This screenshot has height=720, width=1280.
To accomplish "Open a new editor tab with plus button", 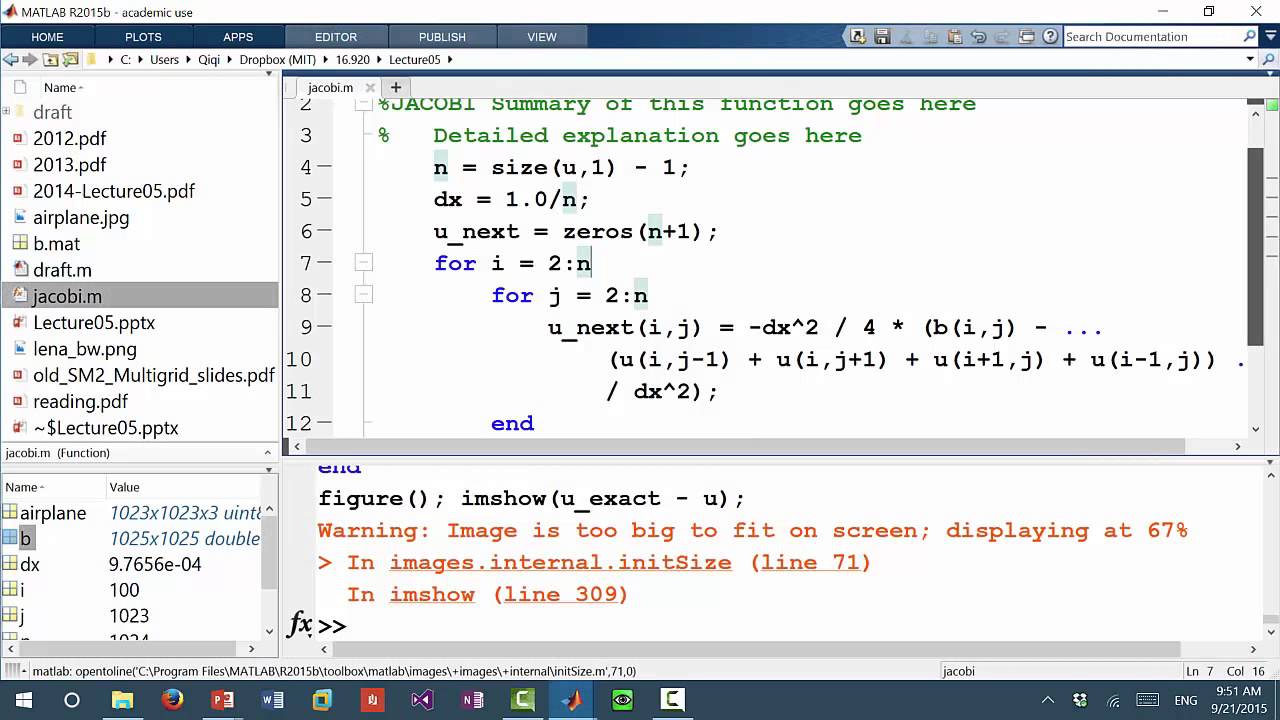I will [395, 87].
